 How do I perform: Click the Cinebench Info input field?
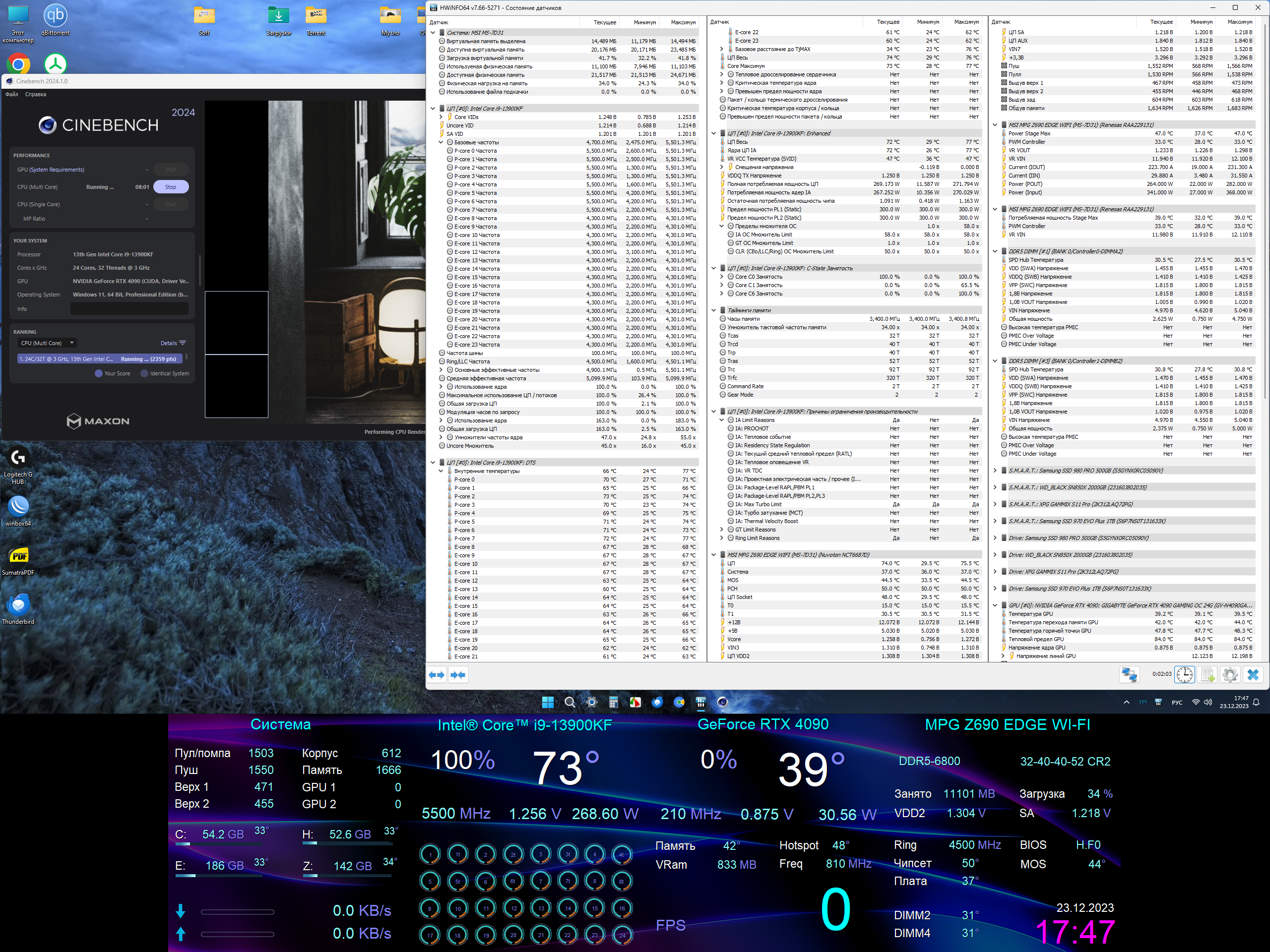129,309
